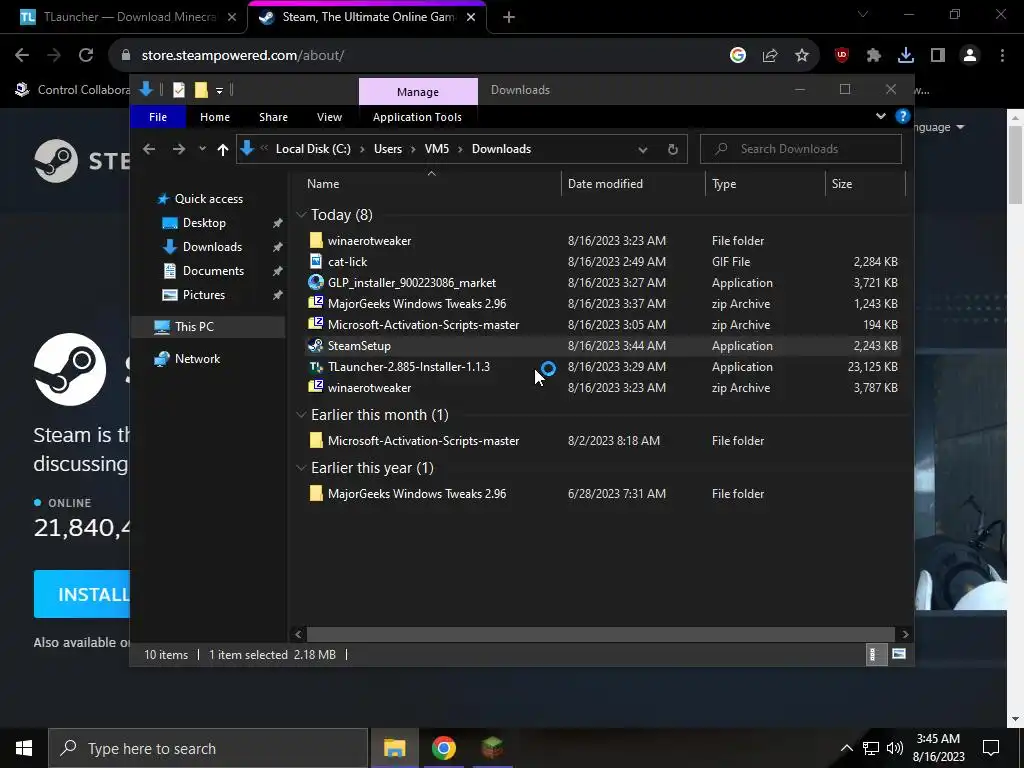This screenshot has height=768, width=1024.
Task: Switch to the Share ribbon tab
Action: coord(273,117)
